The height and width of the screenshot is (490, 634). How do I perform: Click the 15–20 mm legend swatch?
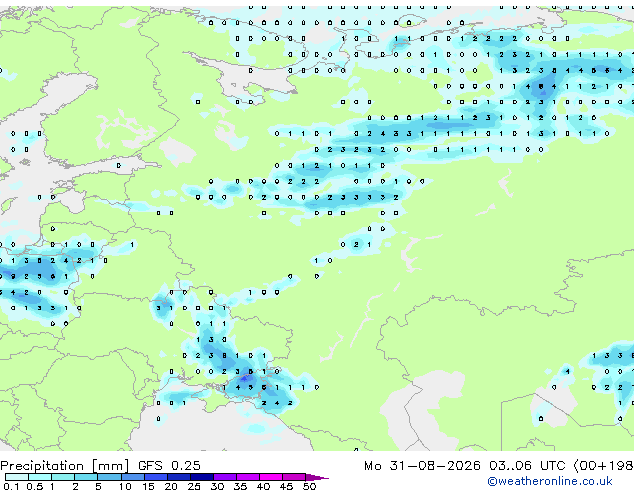tap(156, 477)
